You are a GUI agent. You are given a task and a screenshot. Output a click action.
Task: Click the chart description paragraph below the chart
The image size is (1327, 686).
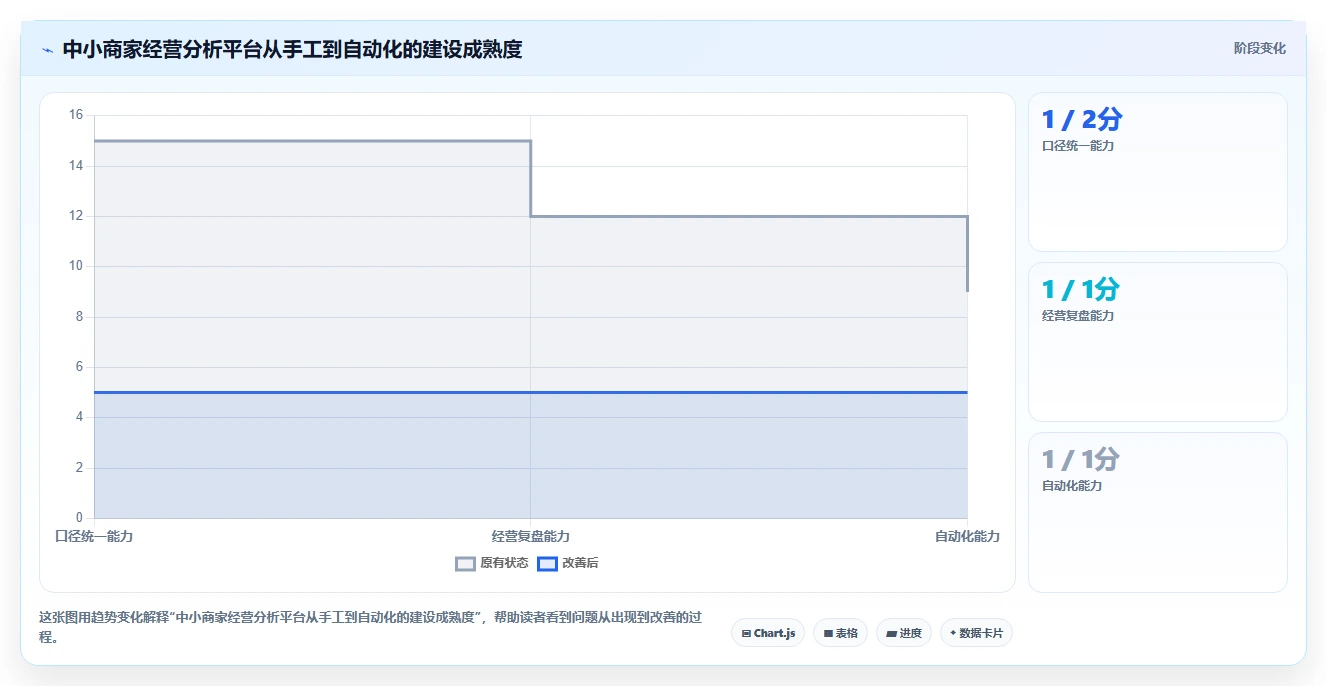pyautogui.click(x=370, y=628)
